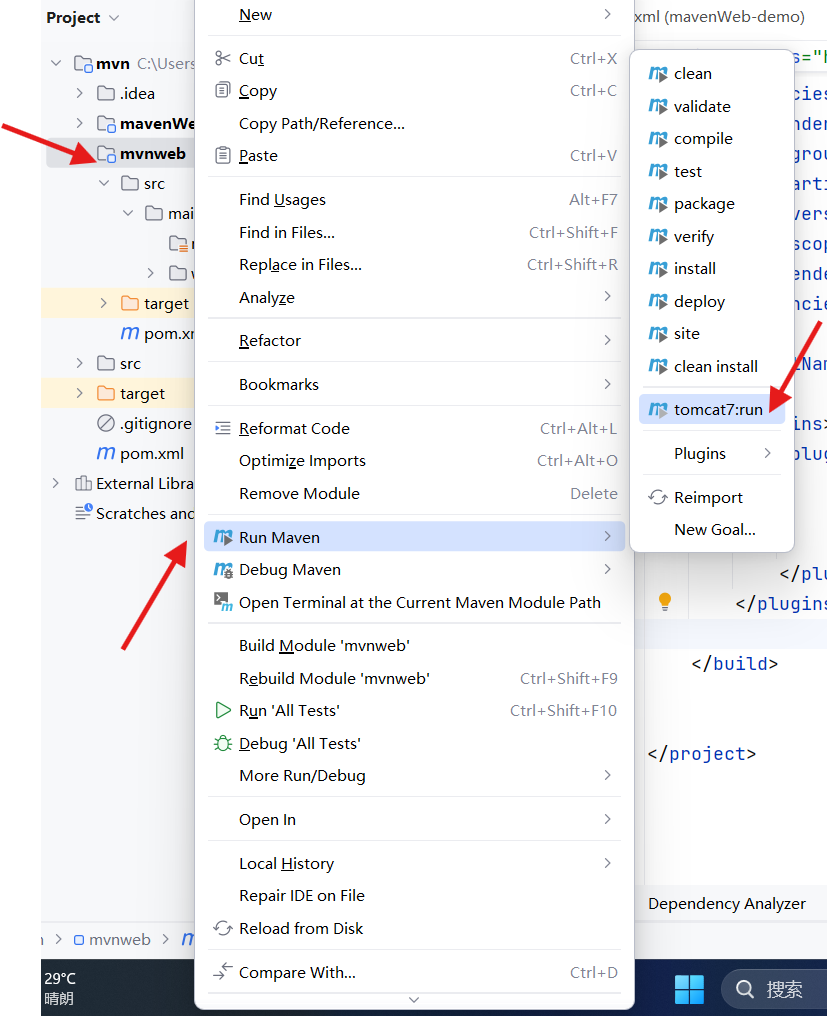This screenshot has width=827, height=1016.
Task: Select Copy Path/Reference option
Action: [414, 123]
